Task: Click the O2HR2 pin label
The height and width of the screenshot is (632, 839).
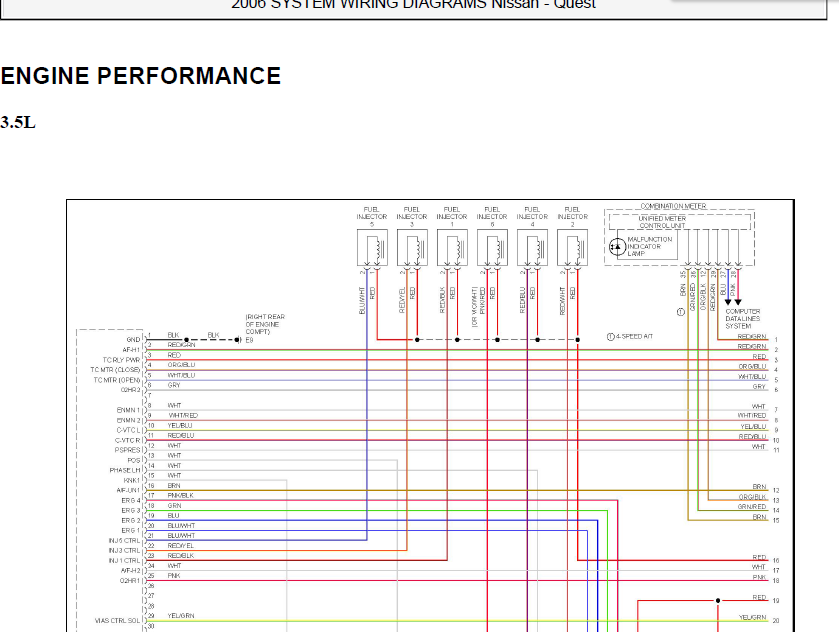Action: click(130, 390)
